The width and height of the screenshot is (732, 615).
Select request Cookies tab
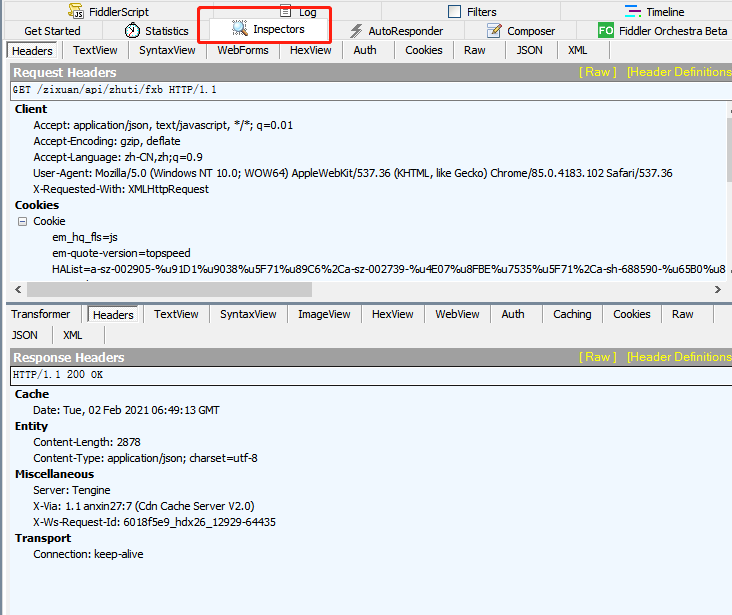pos(423,50)
